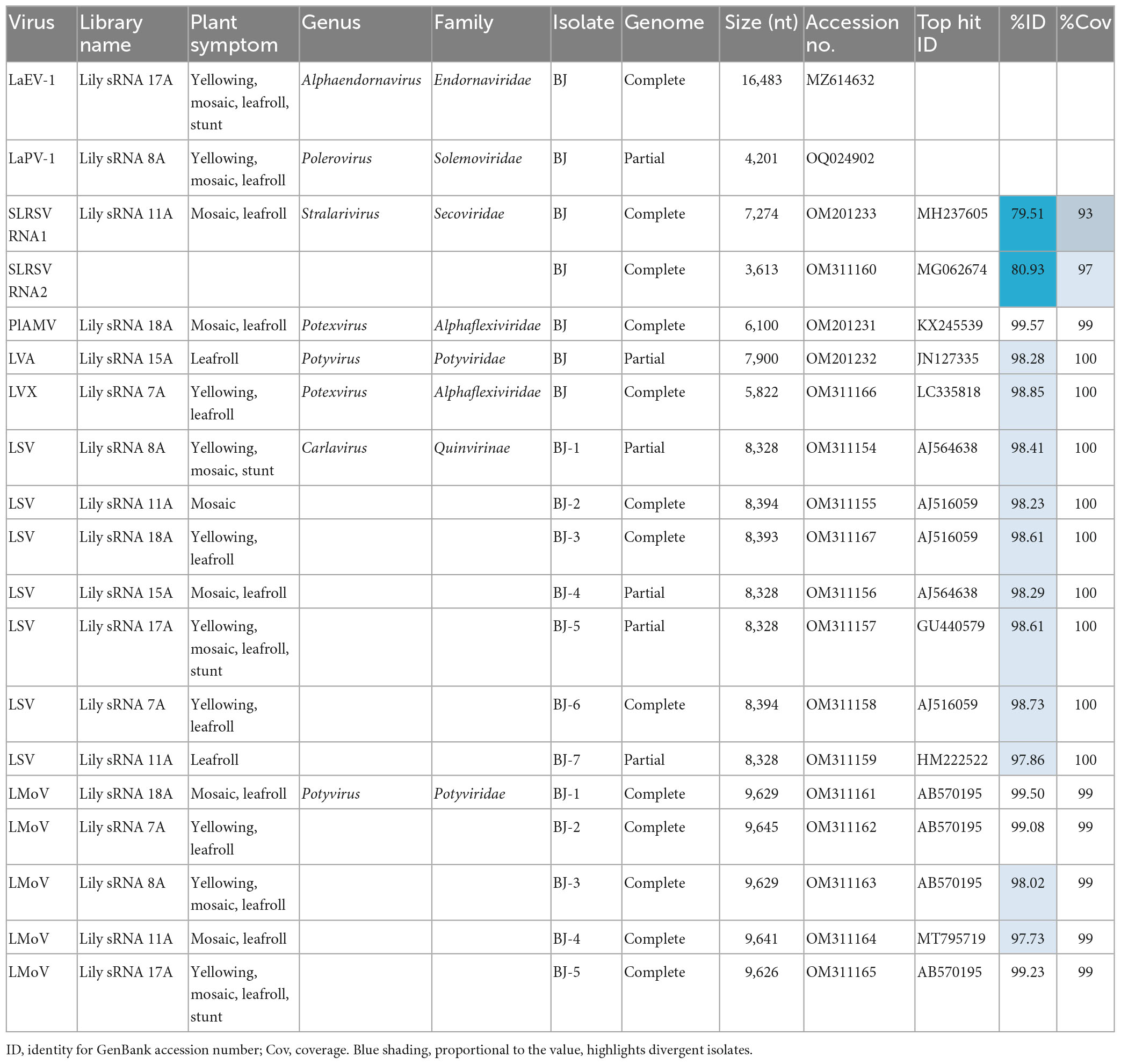Click top hit ID MH237605

(x=952, y=214)
